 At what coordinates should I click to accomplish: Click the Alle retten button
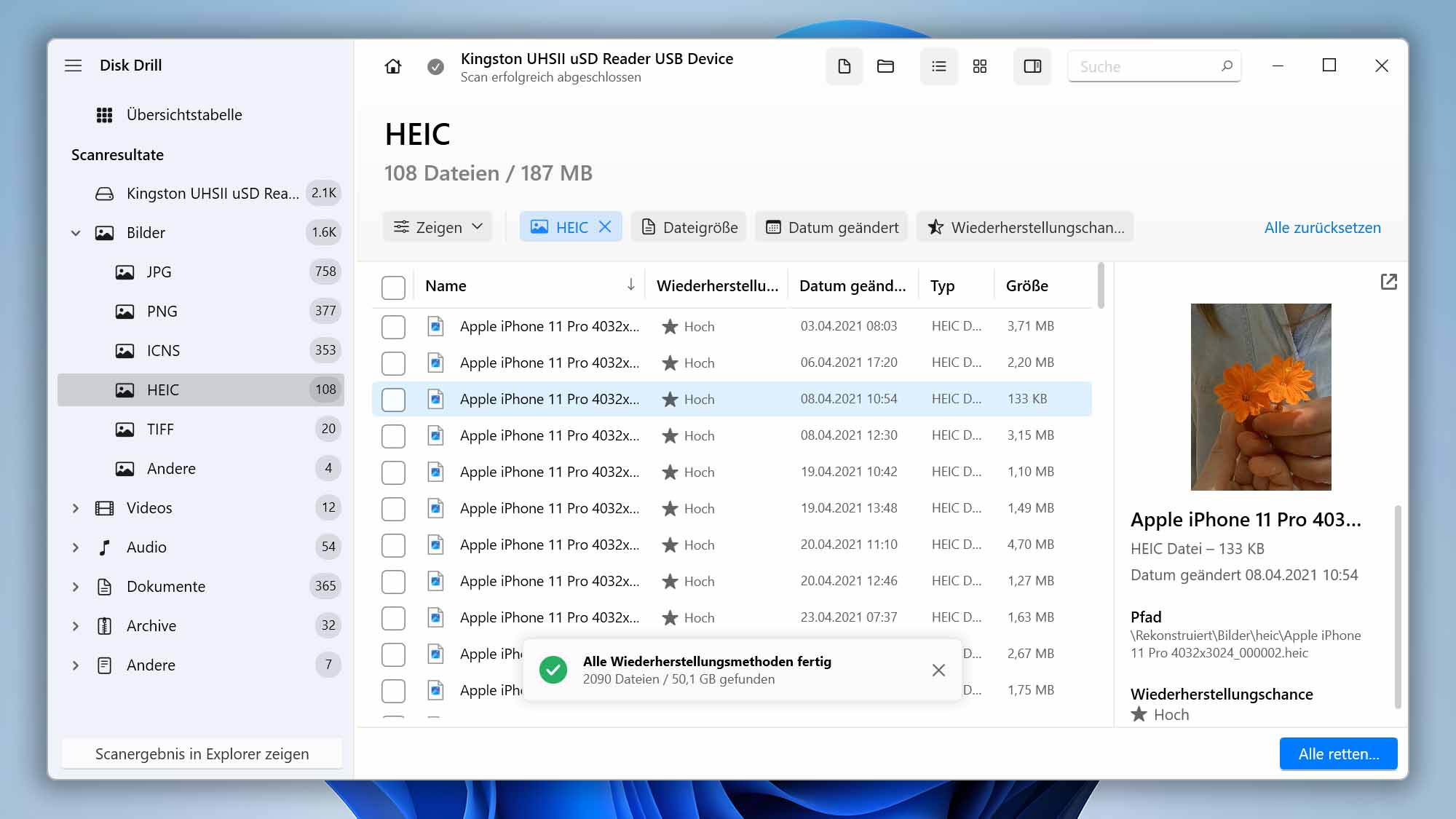(1338, 754)
